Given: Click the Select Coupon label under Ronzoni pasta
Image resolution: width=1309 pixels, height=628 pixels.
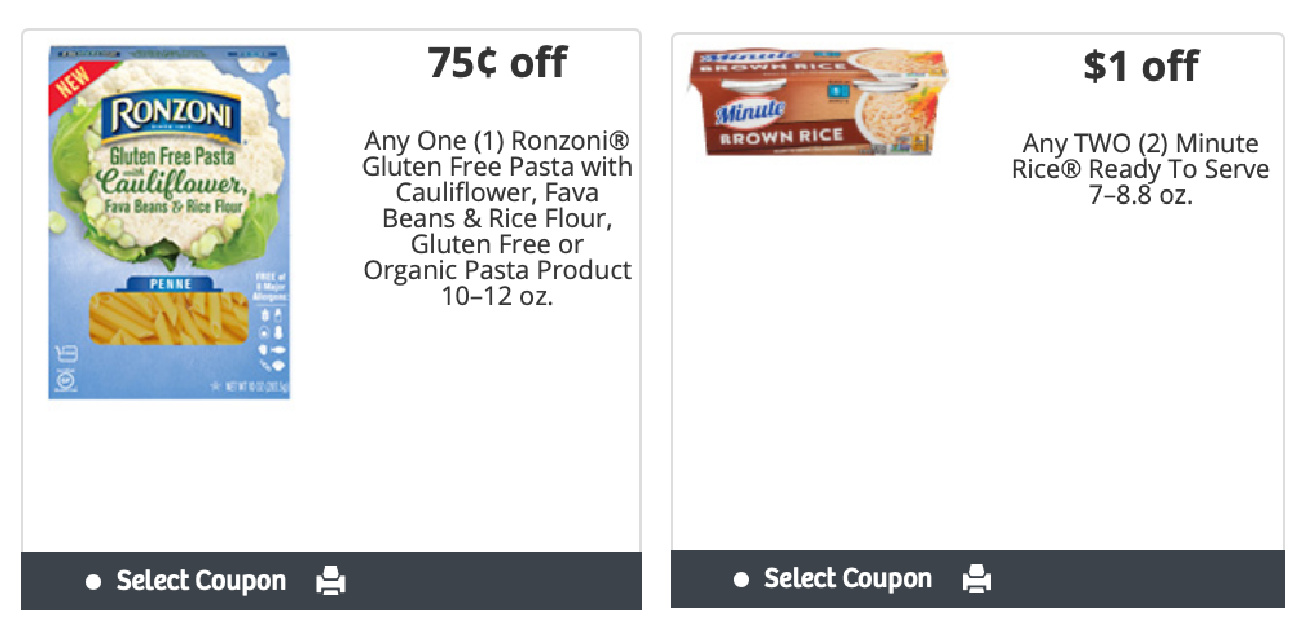Looking at the screenshot, I should point(201,581).
